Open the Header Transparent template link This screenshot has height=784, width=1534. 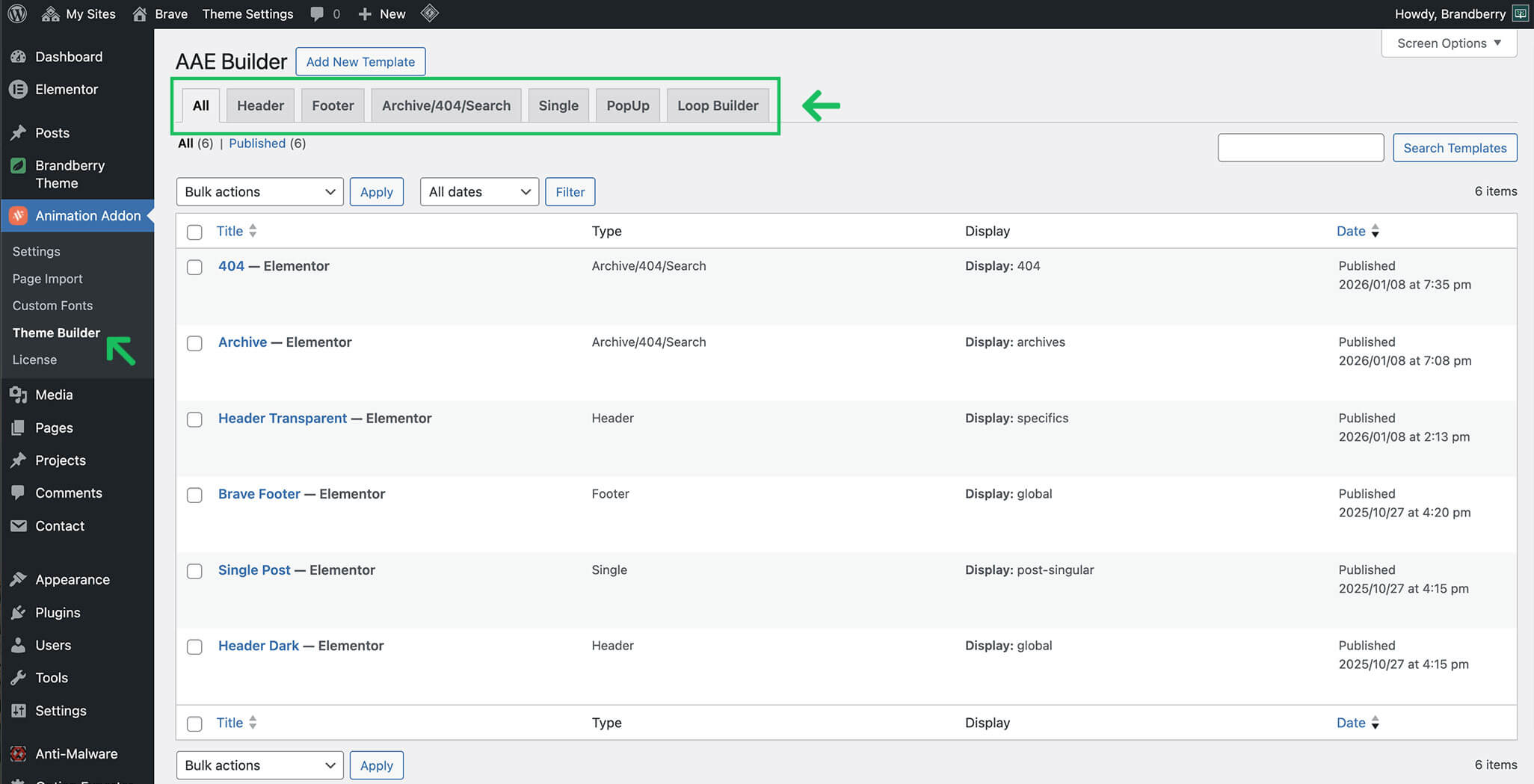283,419
